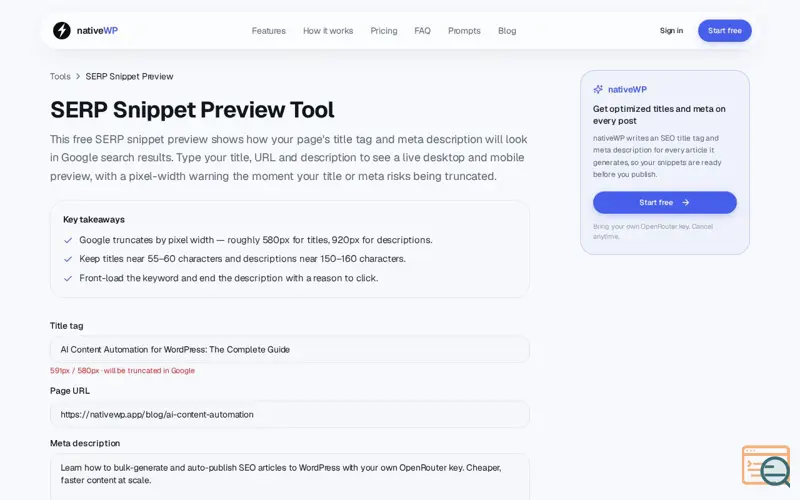Click the Page URL label
The image size is (800, 500).
[x=70, y=391]
